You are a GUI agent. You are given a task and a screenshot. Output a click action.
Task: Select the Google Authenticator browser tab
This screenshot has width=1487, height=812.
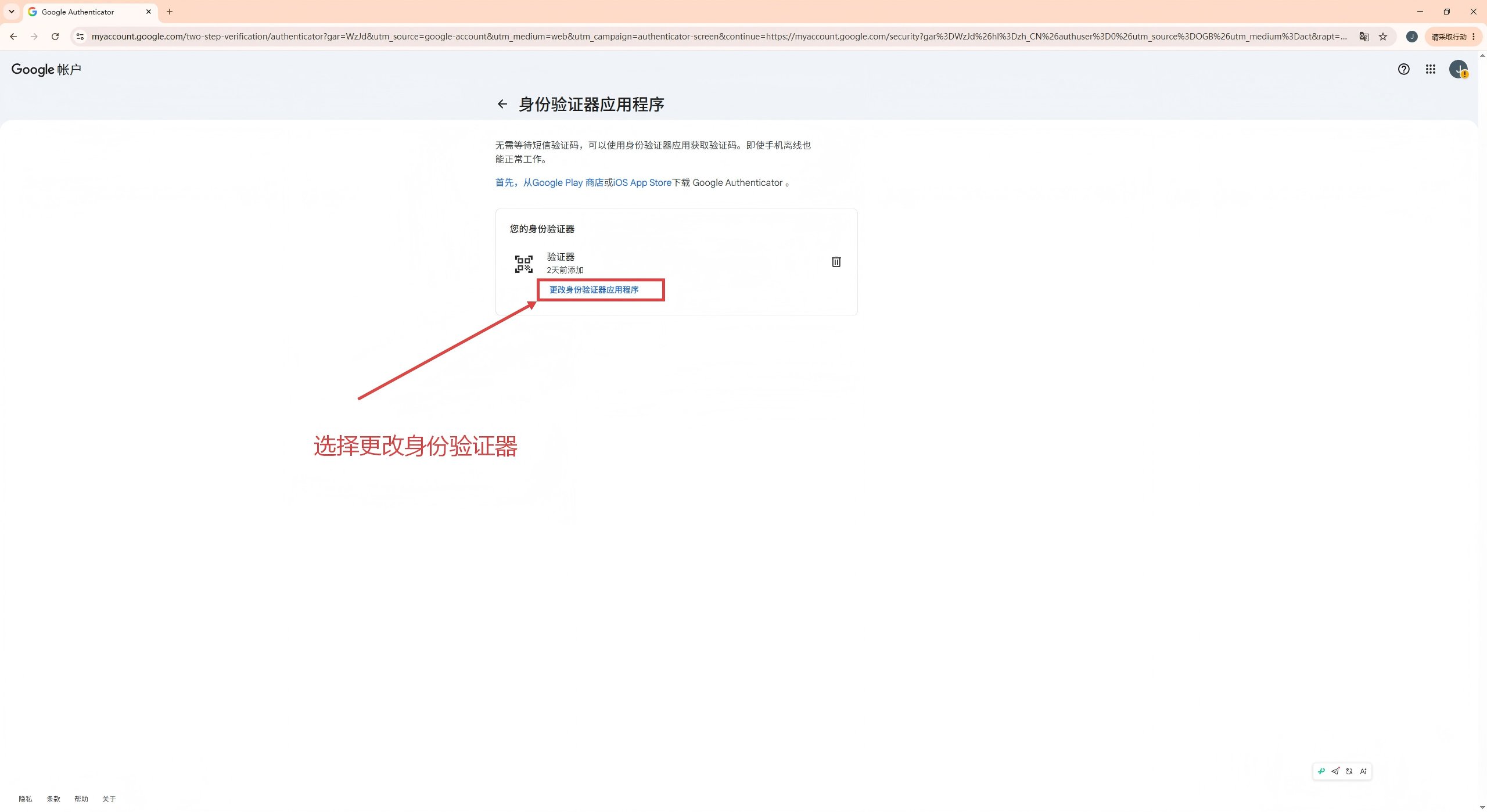click(x=91, y=12)
